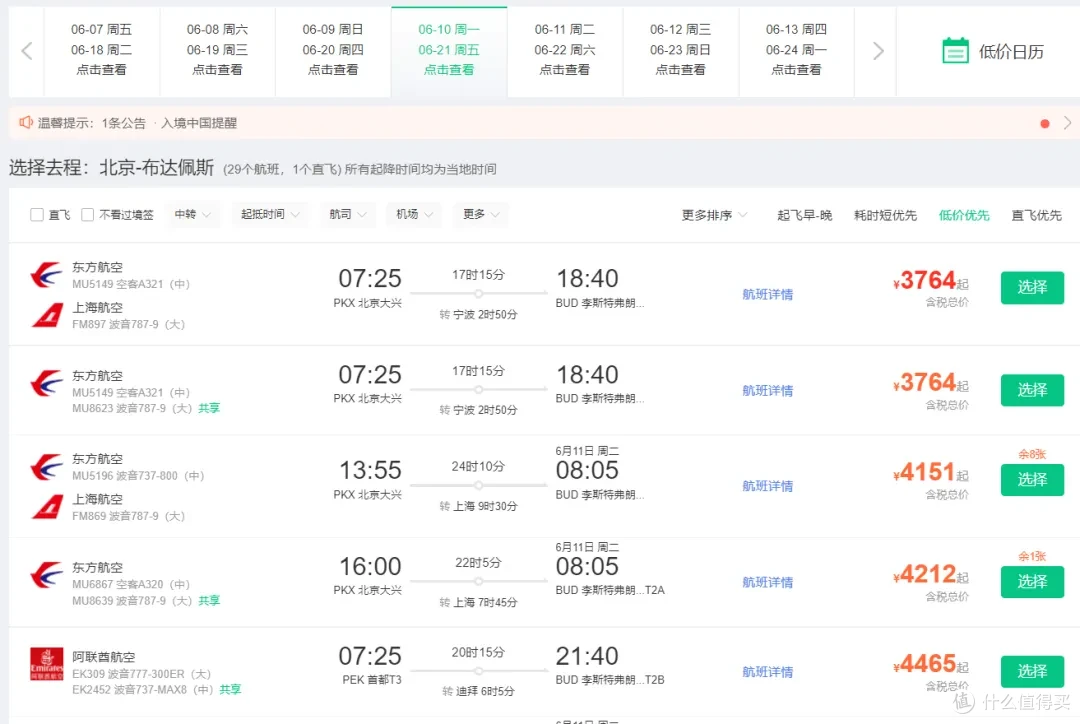This screenshot has width=1080, height=724.
Task: Click 共享 tag next to EK2452
Action: [230, 689]
